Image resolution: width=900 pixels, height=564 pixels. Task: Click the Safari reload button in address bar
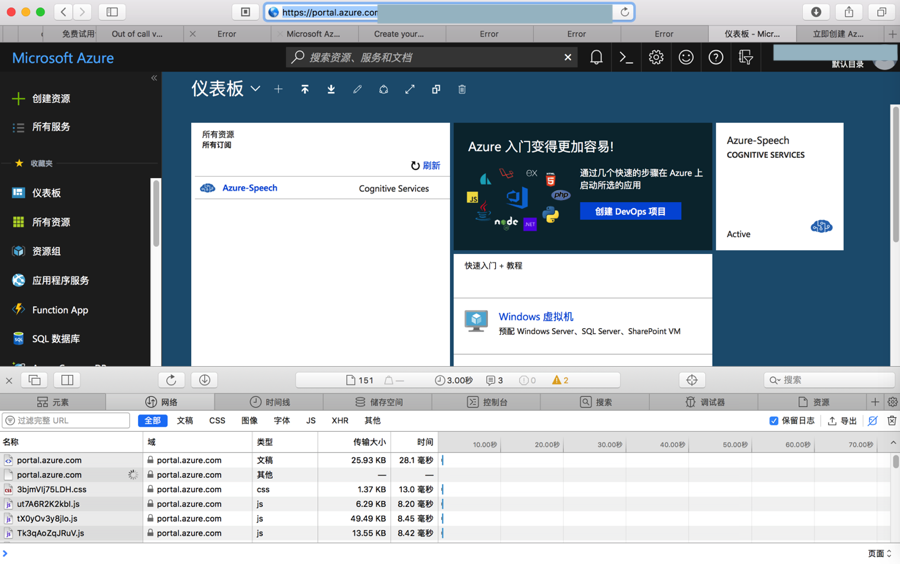click(624, 12)
